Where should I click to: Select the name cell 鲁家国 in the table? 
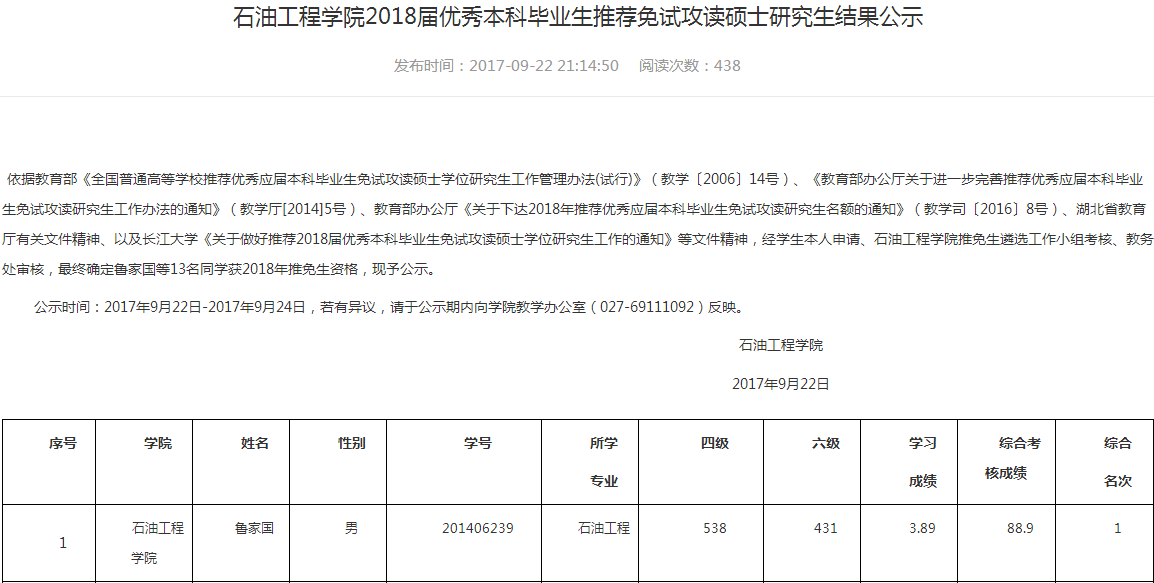pyautogui.click(x=254, y=528)
